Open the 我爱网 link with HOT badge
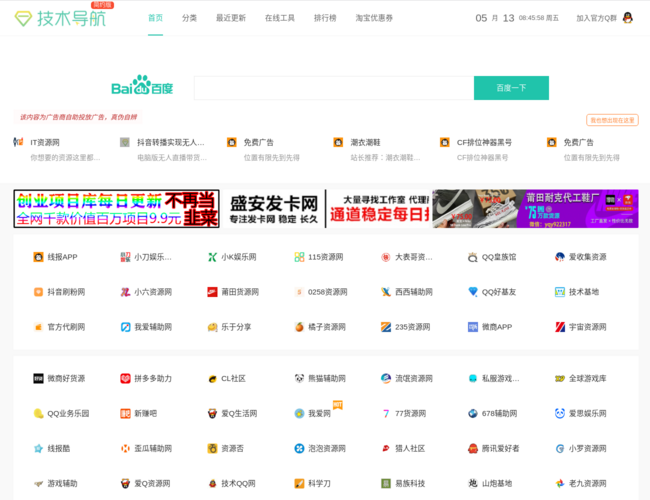The height and width of the screenshot is (500, 650). tap(319, 413)
